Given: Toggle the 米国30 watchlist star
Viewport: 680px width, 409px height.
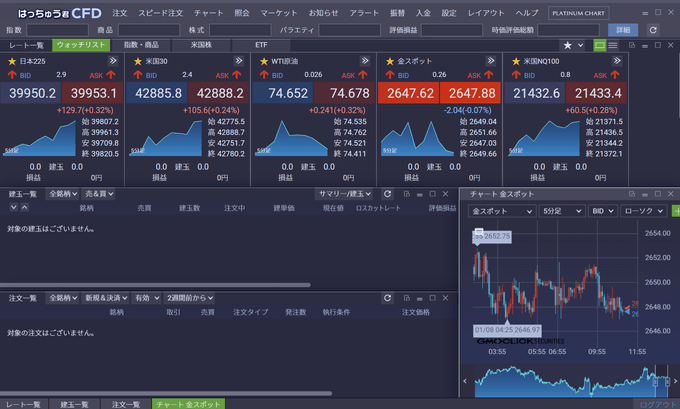Looking at the screenshot, I should pos(138,61).
